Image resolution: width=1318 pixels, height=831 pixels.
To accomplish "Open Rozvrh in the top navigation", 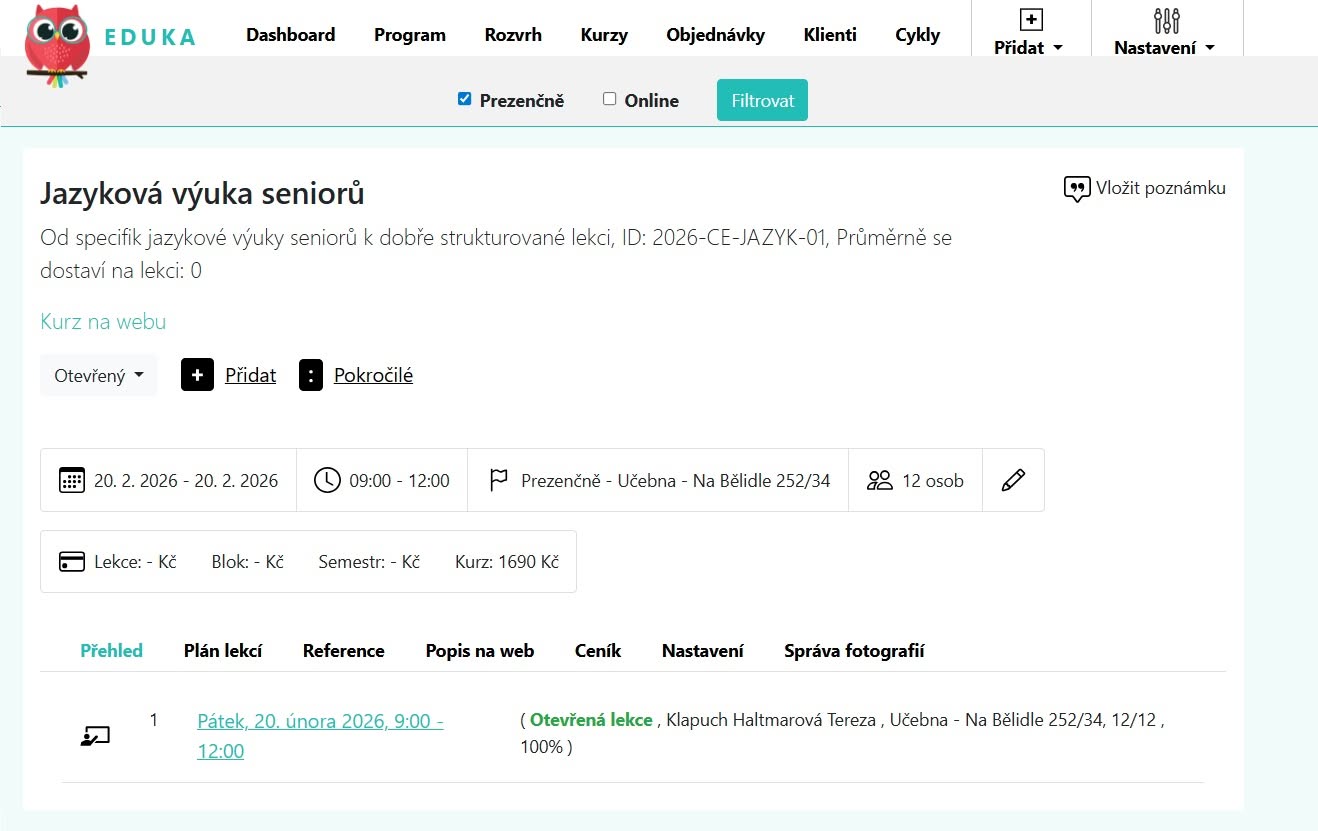I will [x=513, y=35].
